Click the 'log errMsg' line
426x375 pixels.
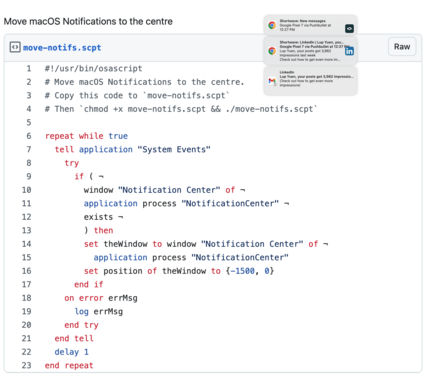(99, 311)
